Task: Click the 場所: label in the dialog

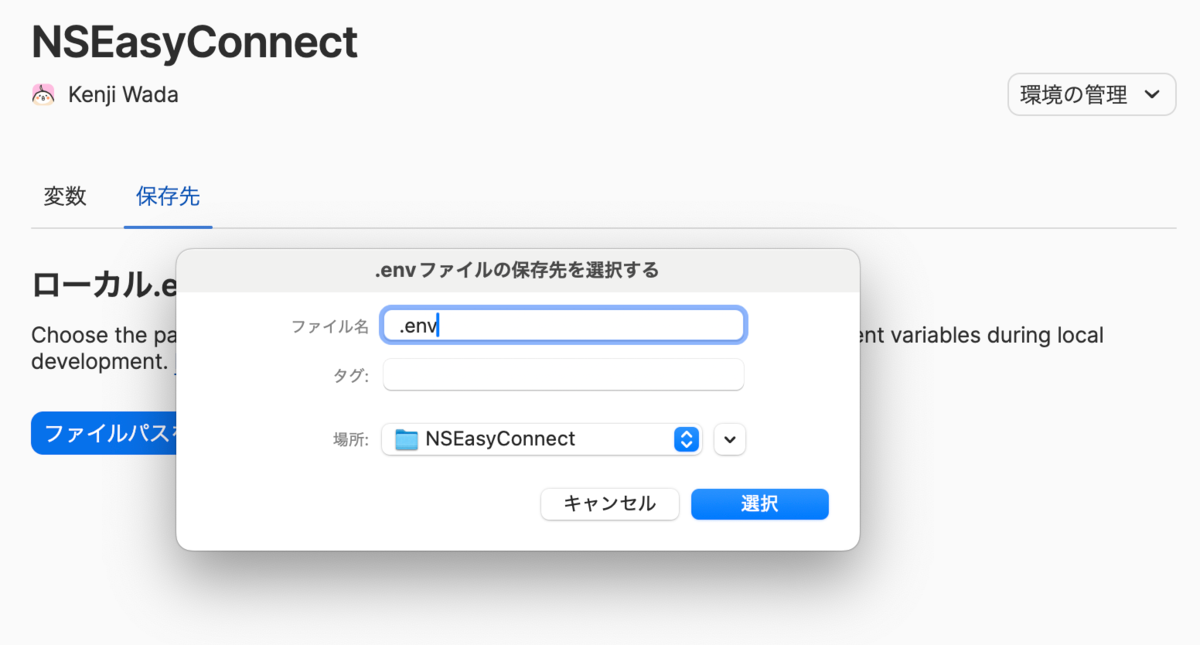Action: (350, 439)
